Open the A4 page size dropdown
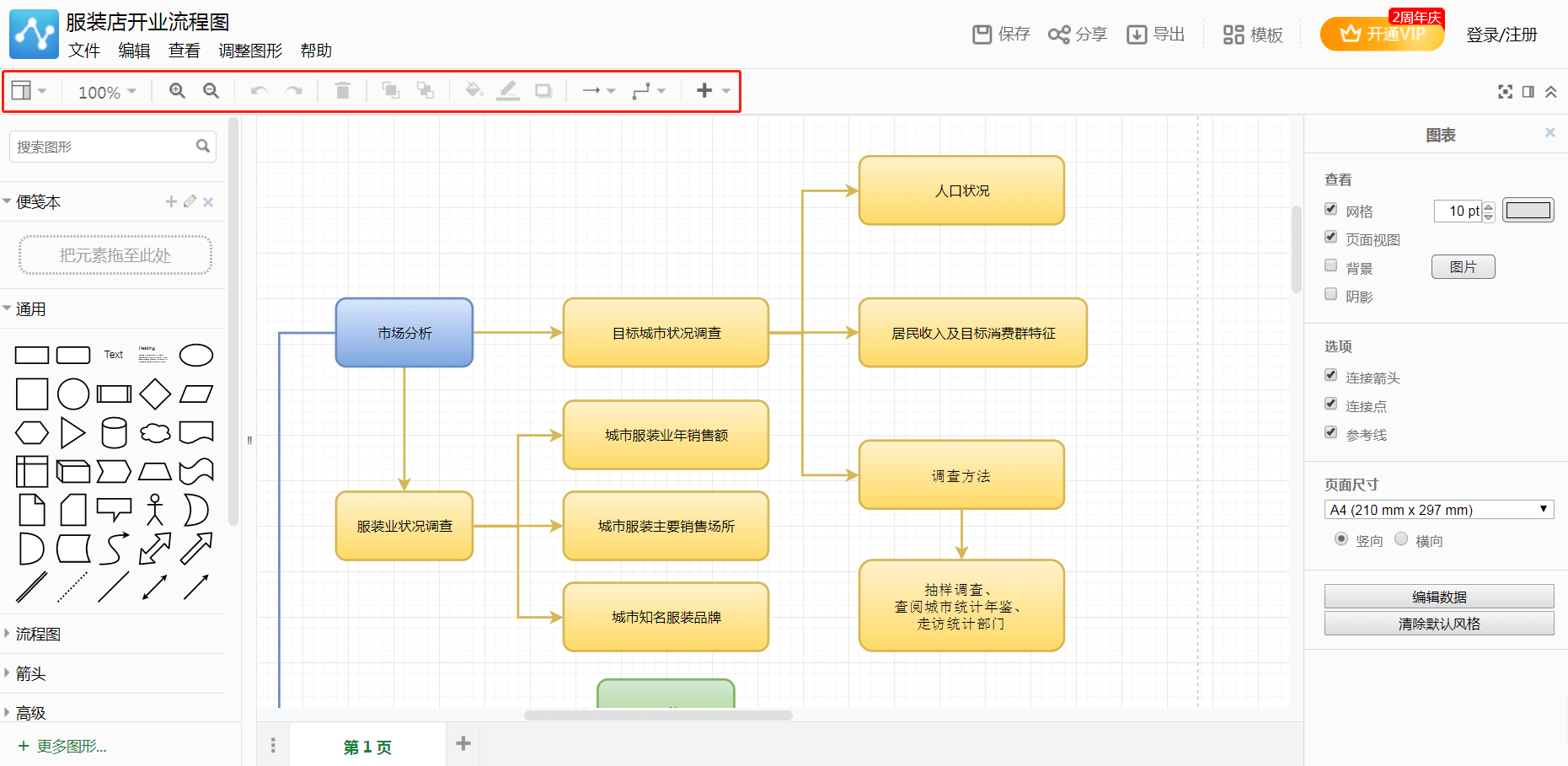Image resolution: width=1568 pixels, height=766 pixels. [x=1439, y=510]
